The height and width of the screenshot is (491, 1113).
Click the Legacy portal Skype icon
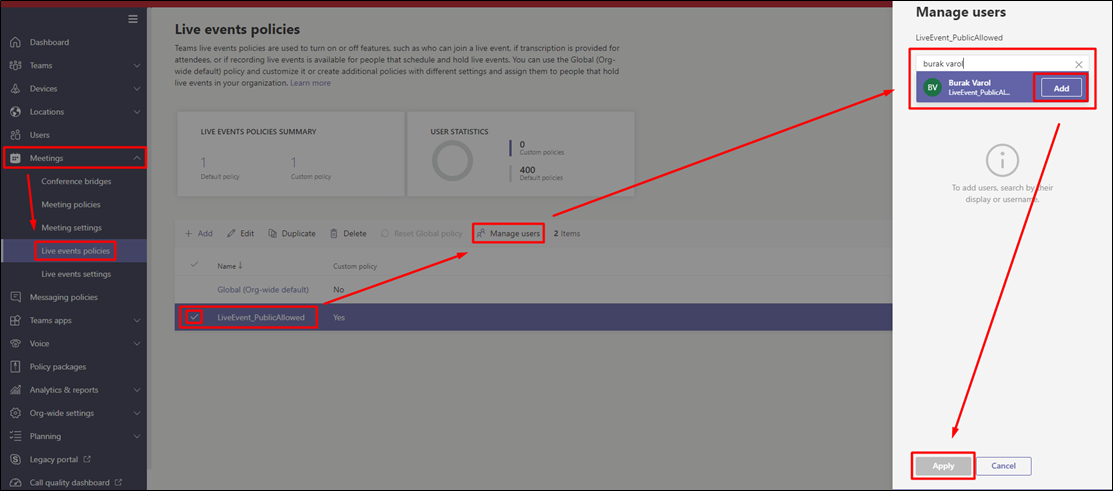tap(16, 460)
